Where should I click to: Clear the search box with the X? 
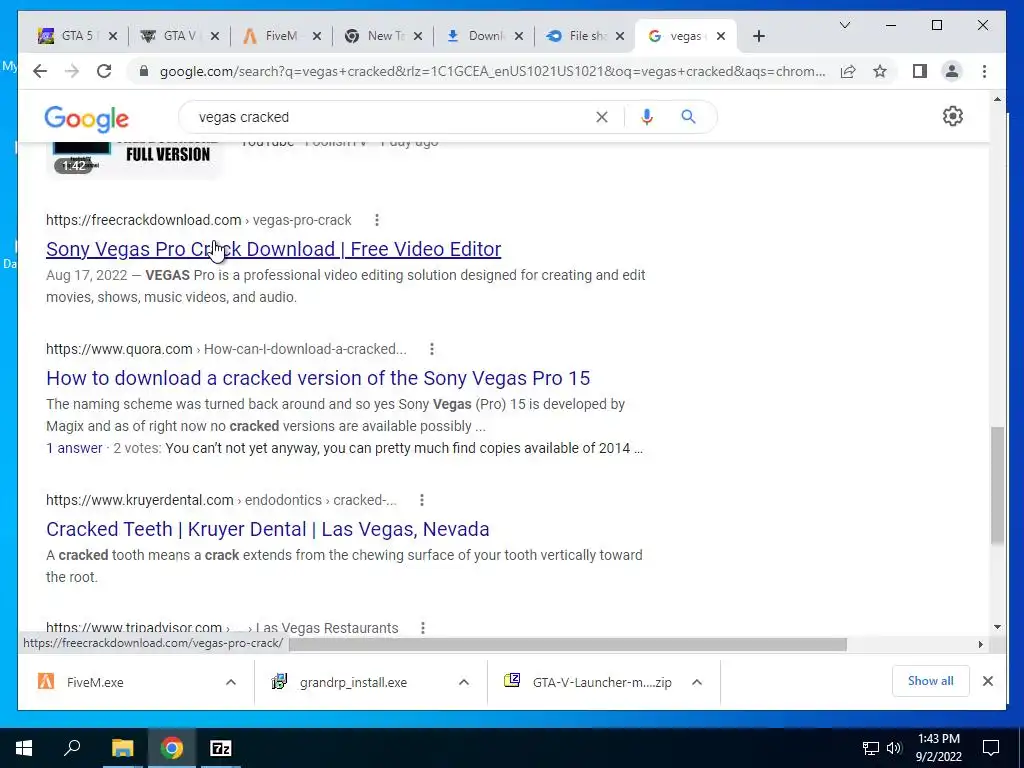tap(601, 117)
